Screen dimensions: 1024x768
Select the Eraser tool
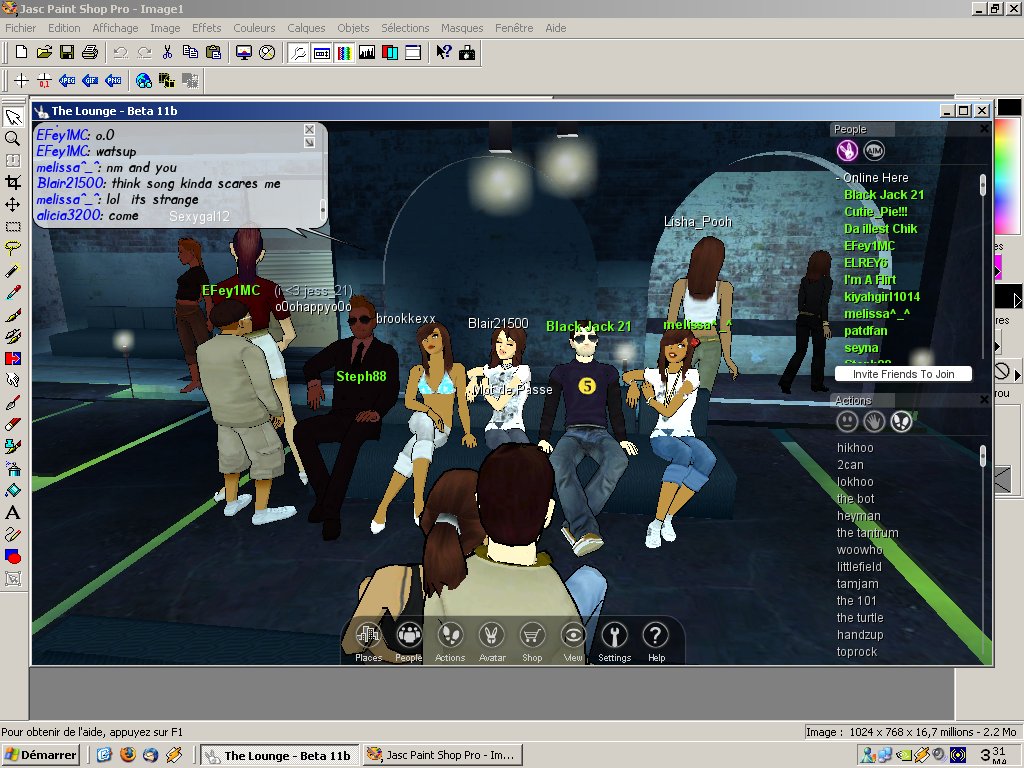(13, 424)
